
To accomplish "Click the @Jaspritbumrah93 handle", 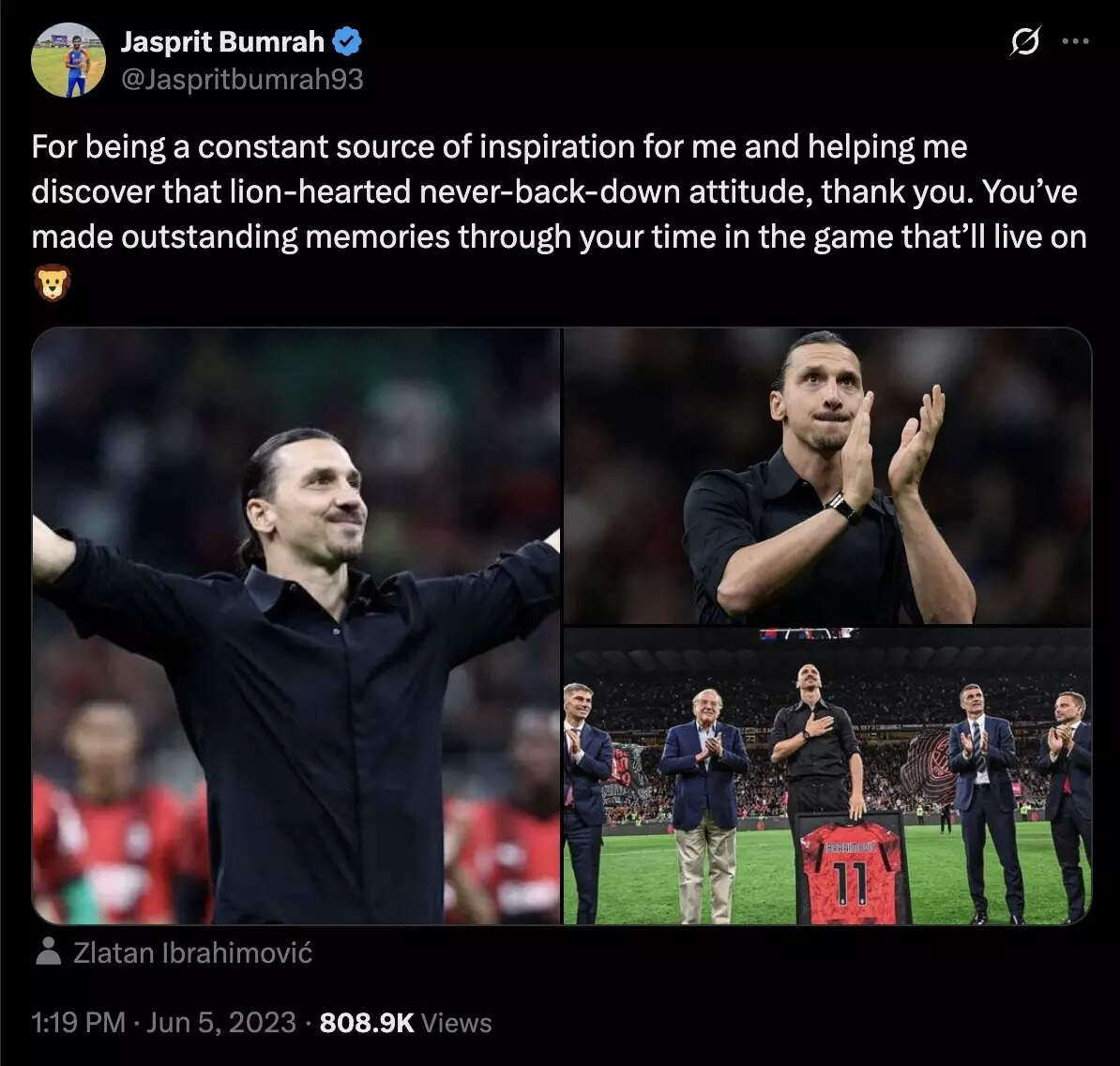I will point(242,80).
